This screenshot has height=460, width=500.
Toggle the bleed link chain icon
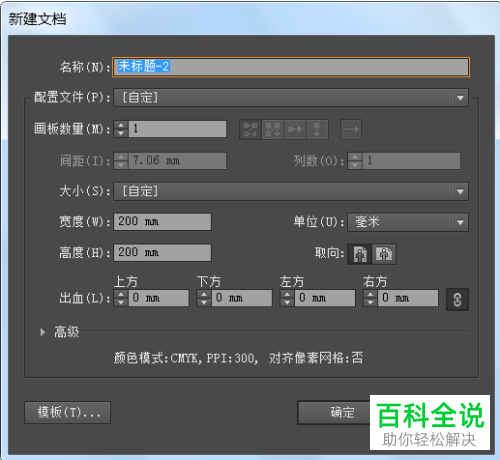pos(457,299)
